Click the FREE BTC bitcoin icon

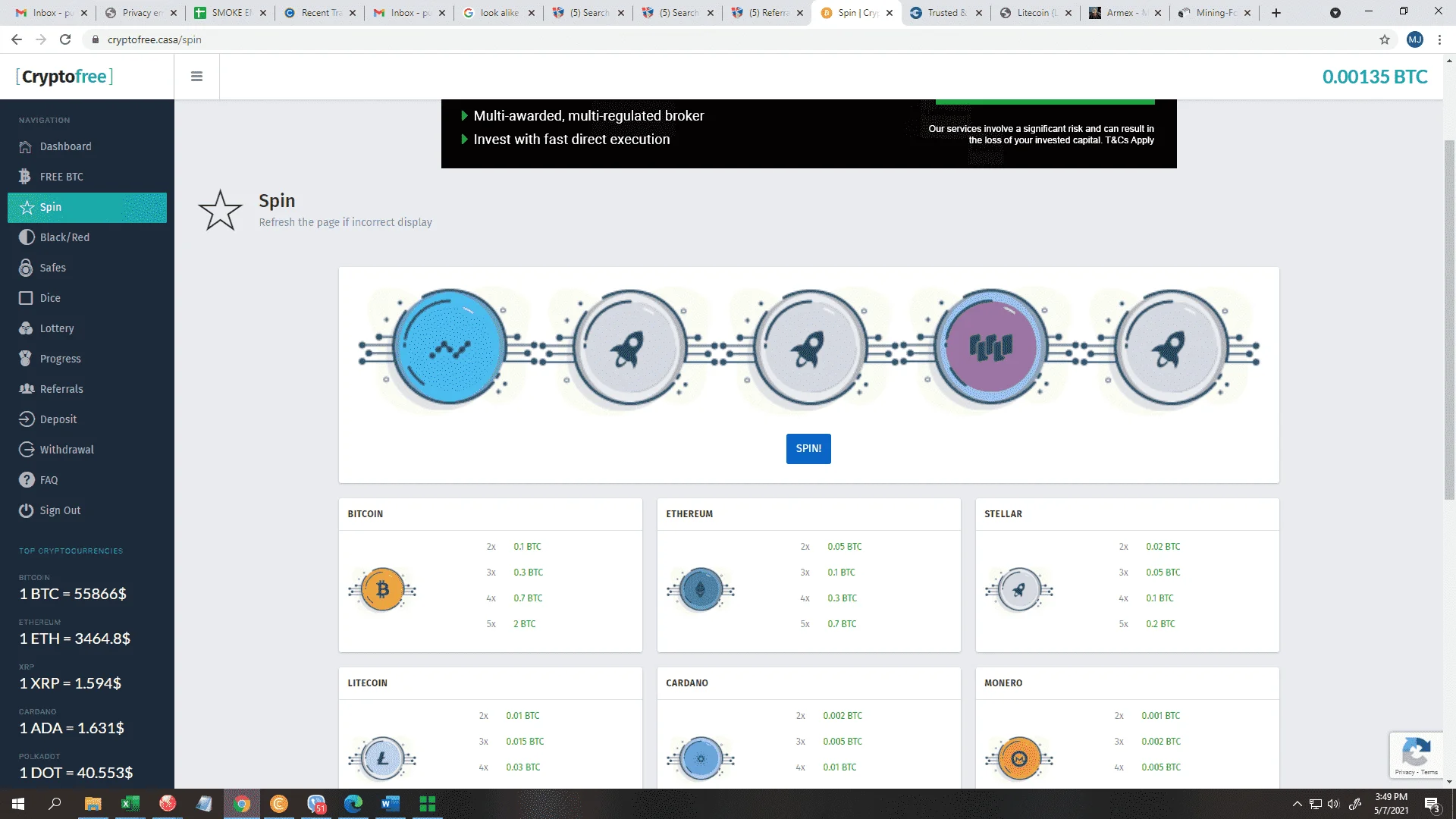[26, 177]
